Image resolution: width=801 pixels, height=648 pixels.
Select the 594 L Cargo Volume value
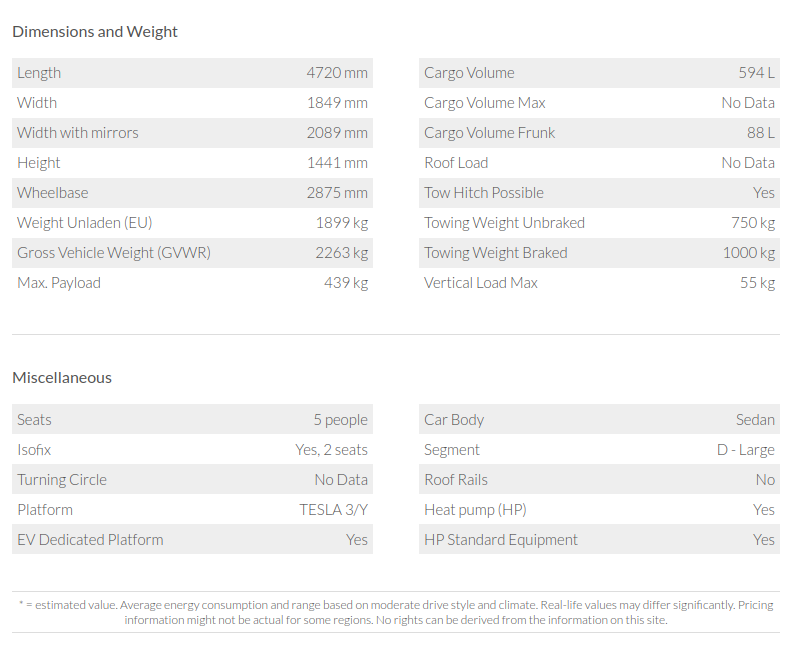coord(756,73)
